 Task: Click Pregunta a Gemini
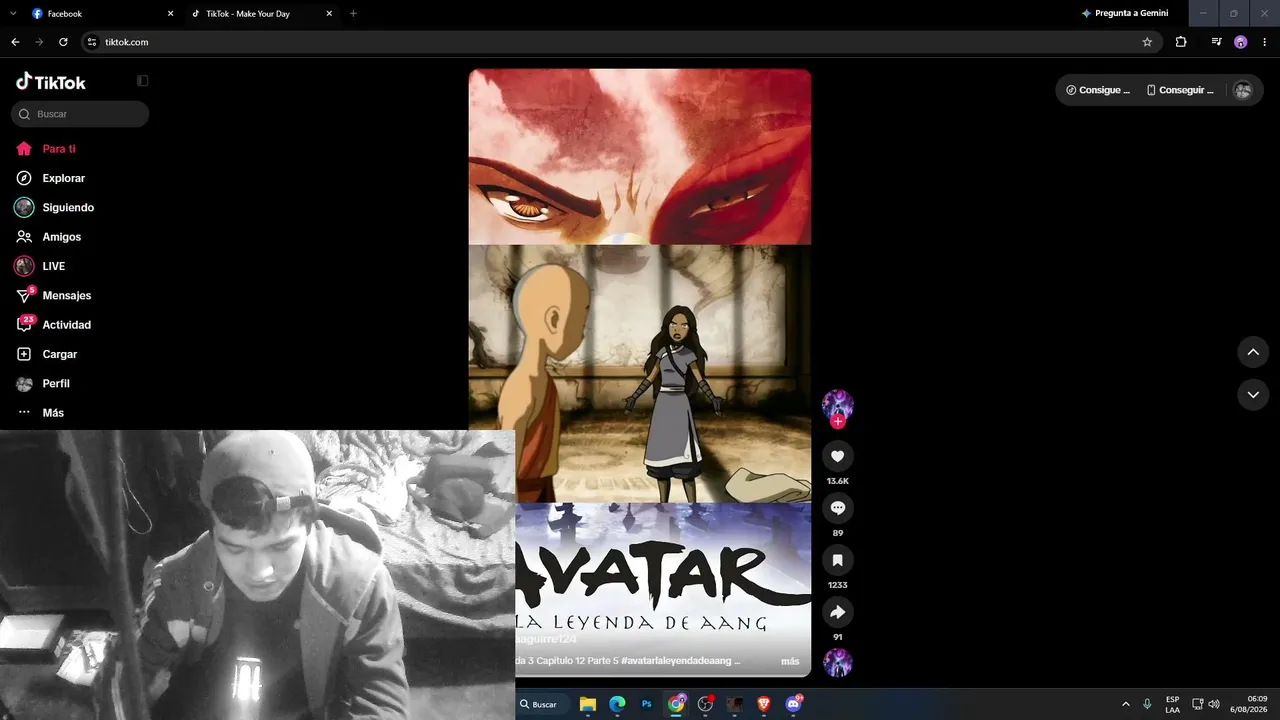point(1125,14)
